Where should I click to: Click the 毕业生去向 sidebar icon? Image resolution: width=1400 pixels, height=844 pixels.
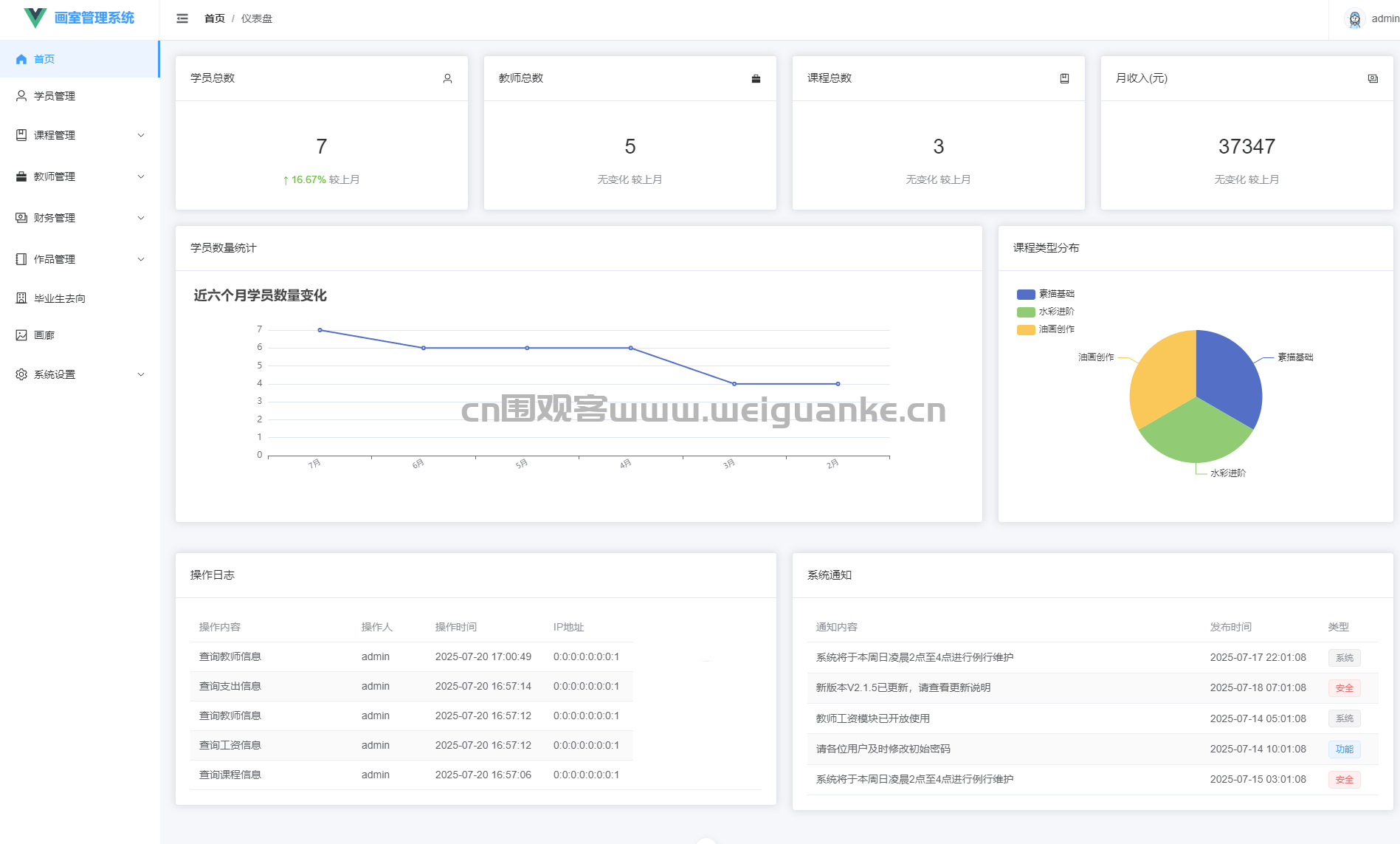click(x=21, y=298)
